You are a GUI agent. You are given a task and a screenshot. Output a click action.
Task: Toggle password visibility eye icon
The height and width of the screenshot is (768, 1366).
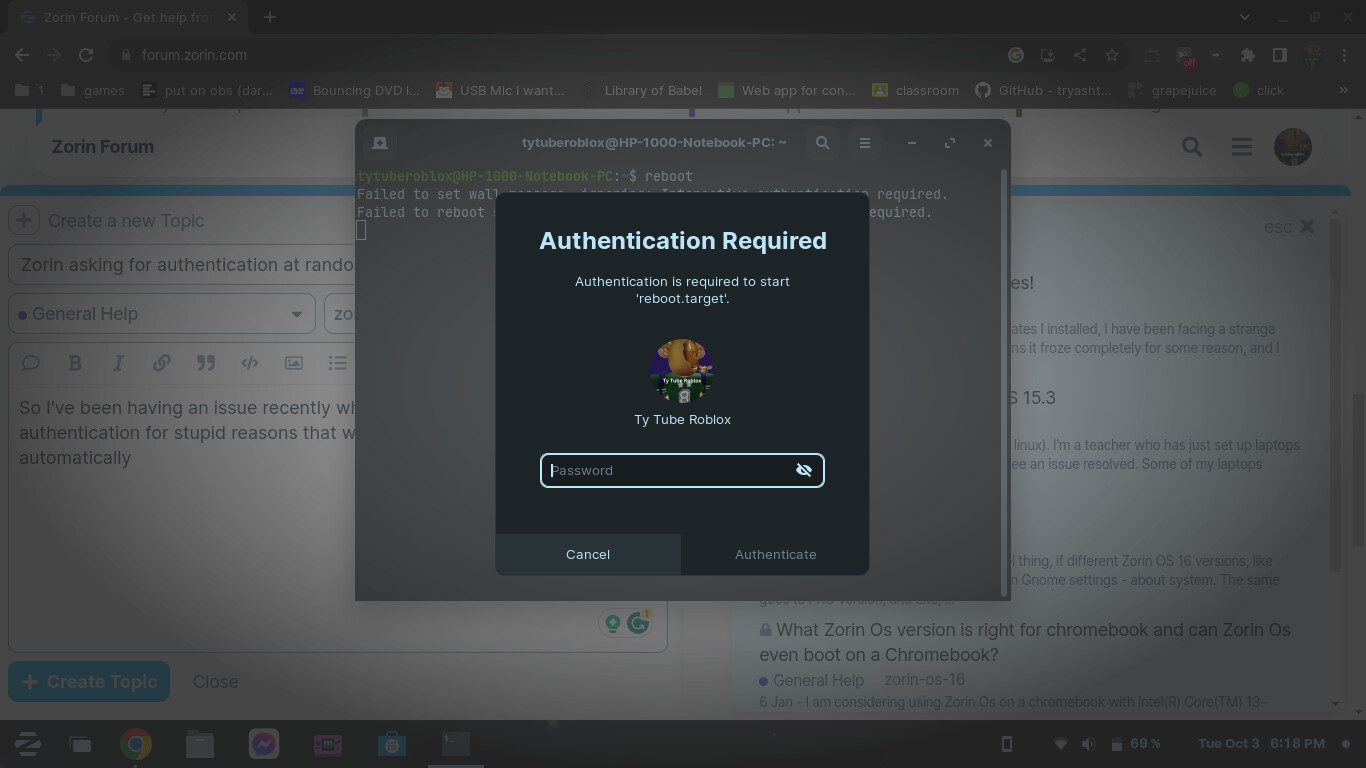803,470
